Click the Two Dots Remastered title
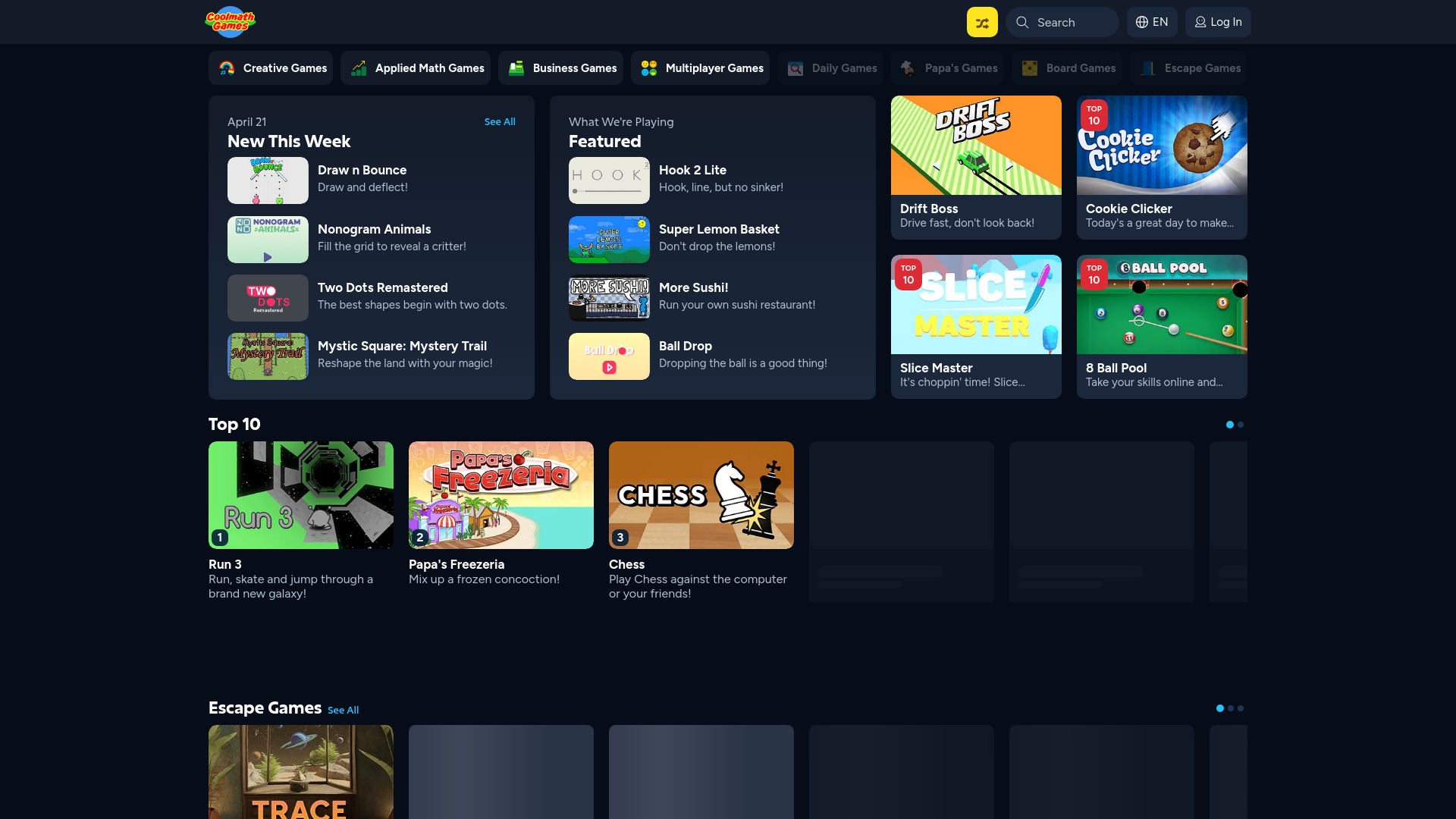This screenshot has width=1456, height=819. point(383,287)
